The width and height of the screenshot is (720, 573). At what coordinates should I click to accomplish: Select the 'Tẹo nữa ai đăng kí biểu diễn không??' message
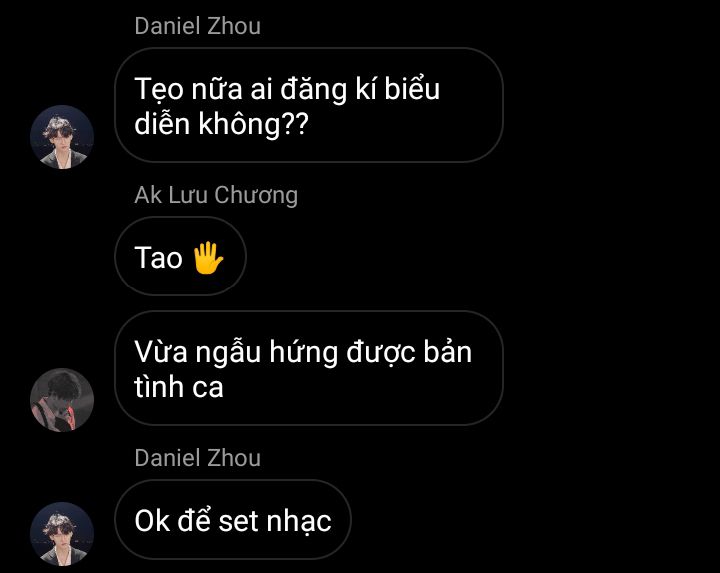[x=309, y=105]
